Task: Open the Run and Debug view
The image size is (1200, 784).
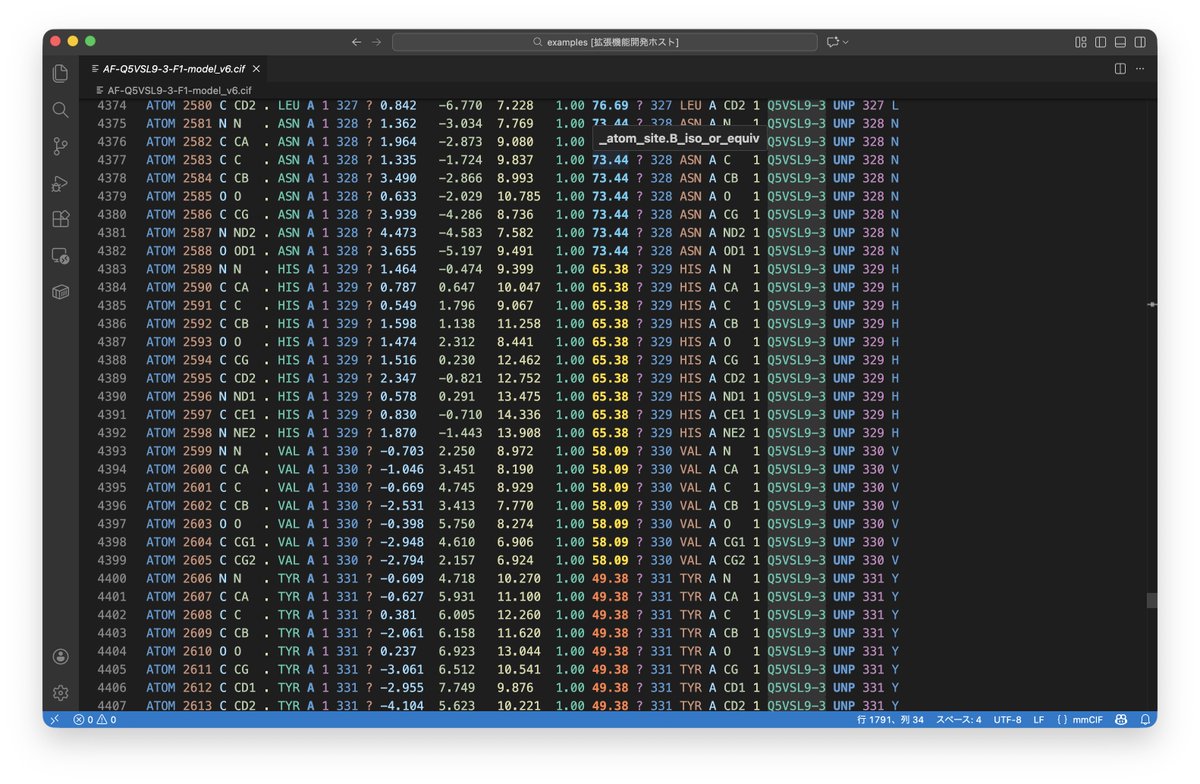Action: (x=60, y=183)
